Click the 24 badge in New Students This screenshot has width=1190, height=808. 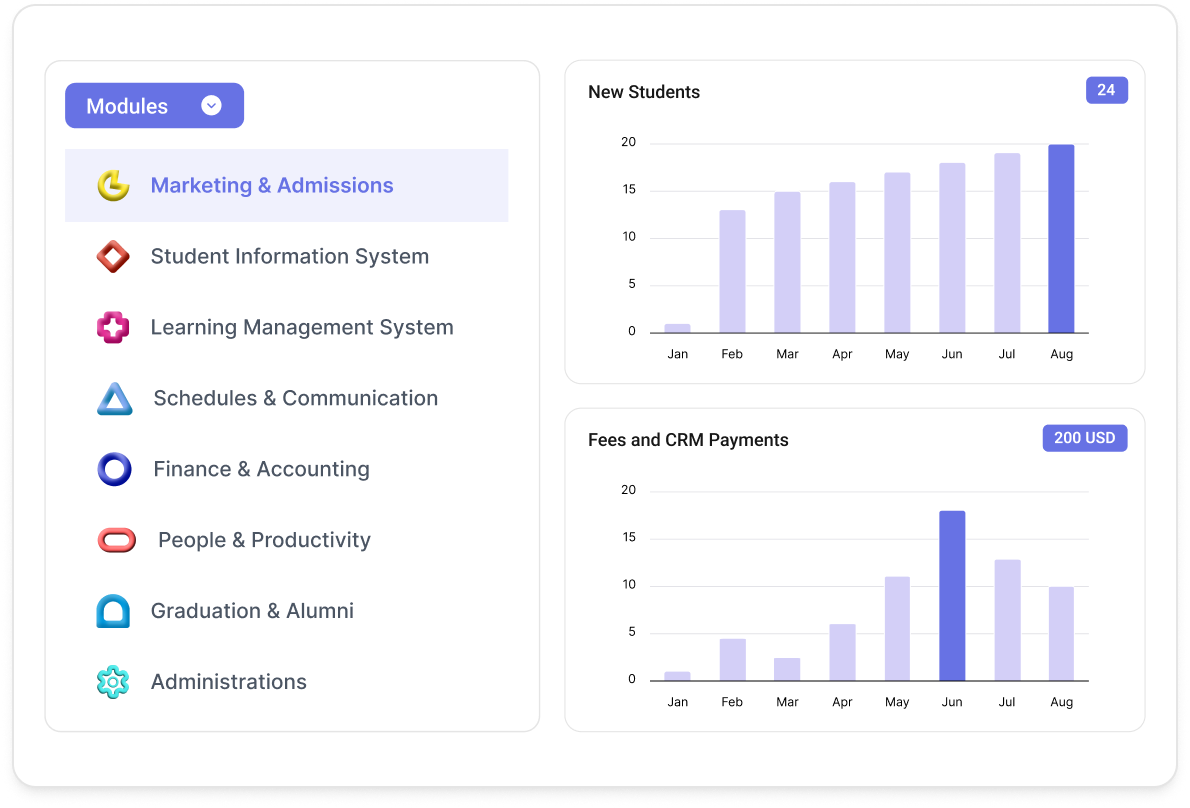click(x=1107, y=90)
